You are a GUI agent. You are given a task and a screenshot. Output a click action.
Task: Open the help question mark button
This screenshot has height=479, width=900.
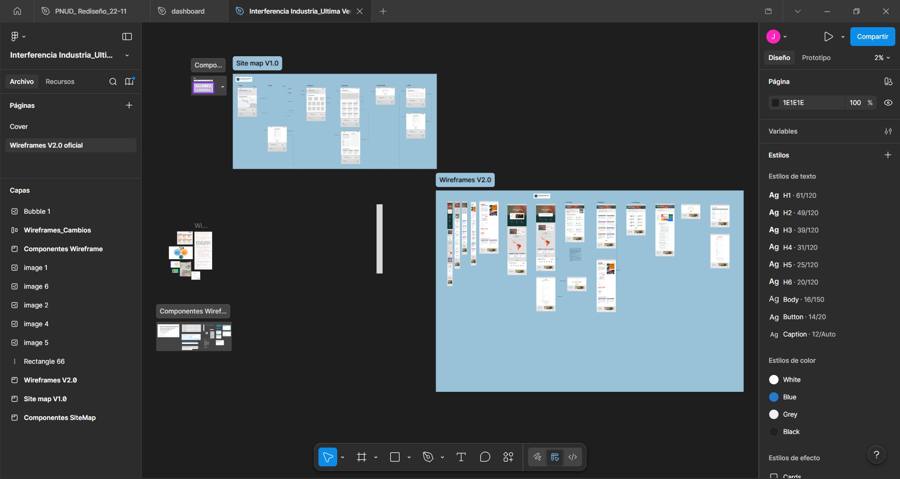click(876, 455)
